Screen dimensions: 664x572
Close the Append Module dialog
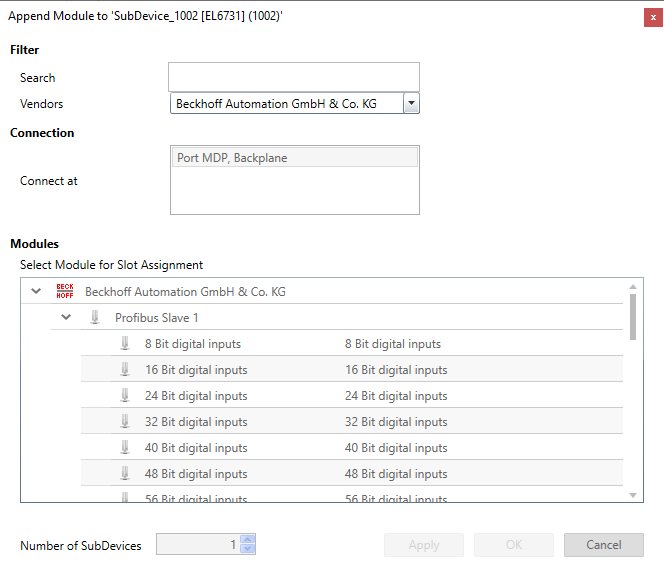click(653, 17)
